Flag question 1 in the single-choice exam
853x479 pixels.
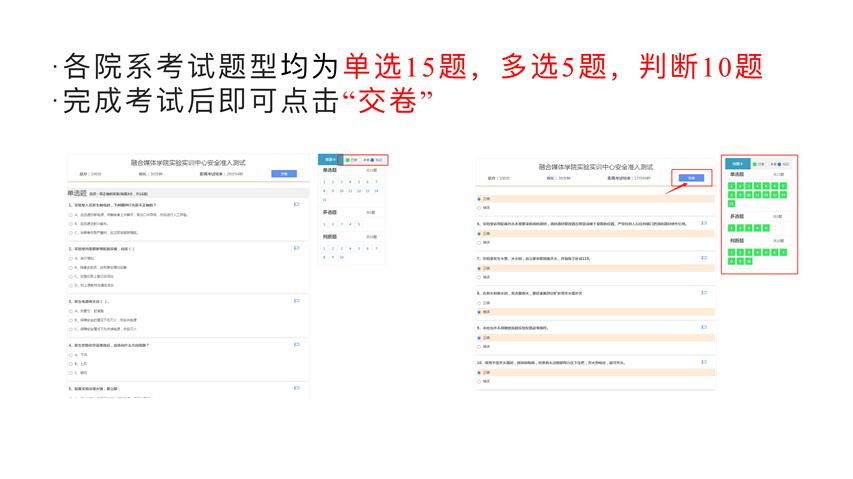point(296,205)
